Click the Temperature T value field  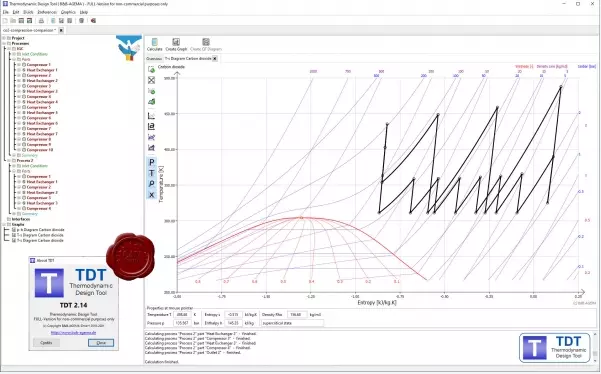point(182,315)
